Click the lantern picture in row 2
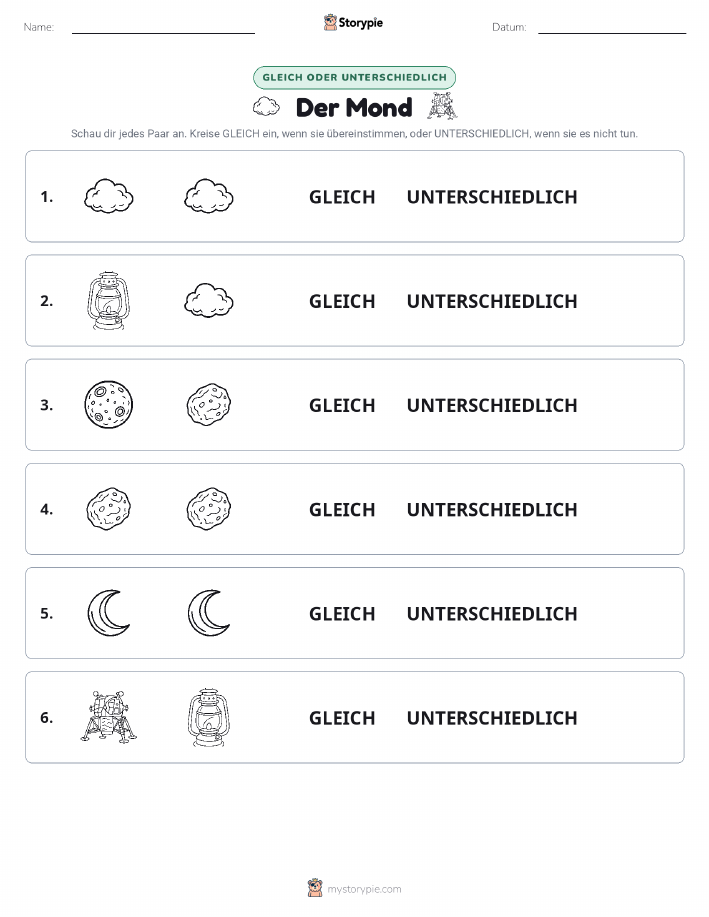Image resolution: width=709 pixels, height=917 pixels. [x=108, y=301]
